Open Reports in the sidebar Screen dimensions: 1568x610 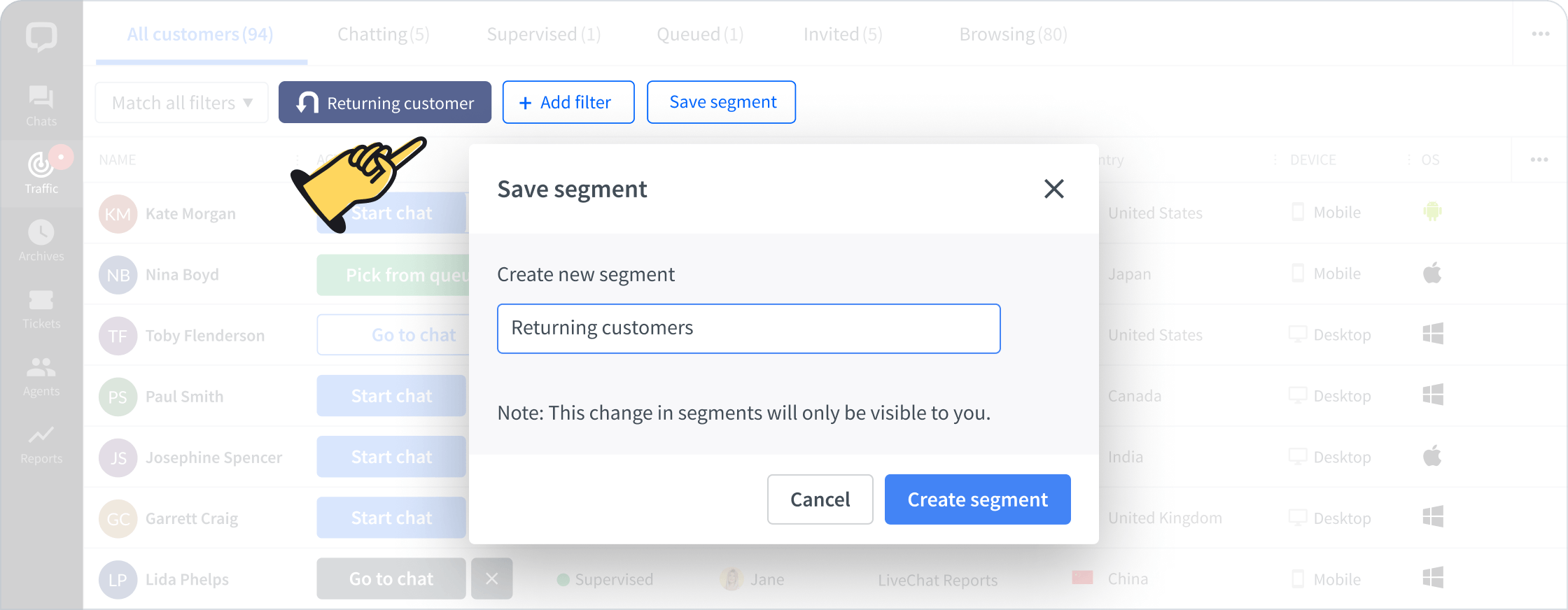point(41,444)
